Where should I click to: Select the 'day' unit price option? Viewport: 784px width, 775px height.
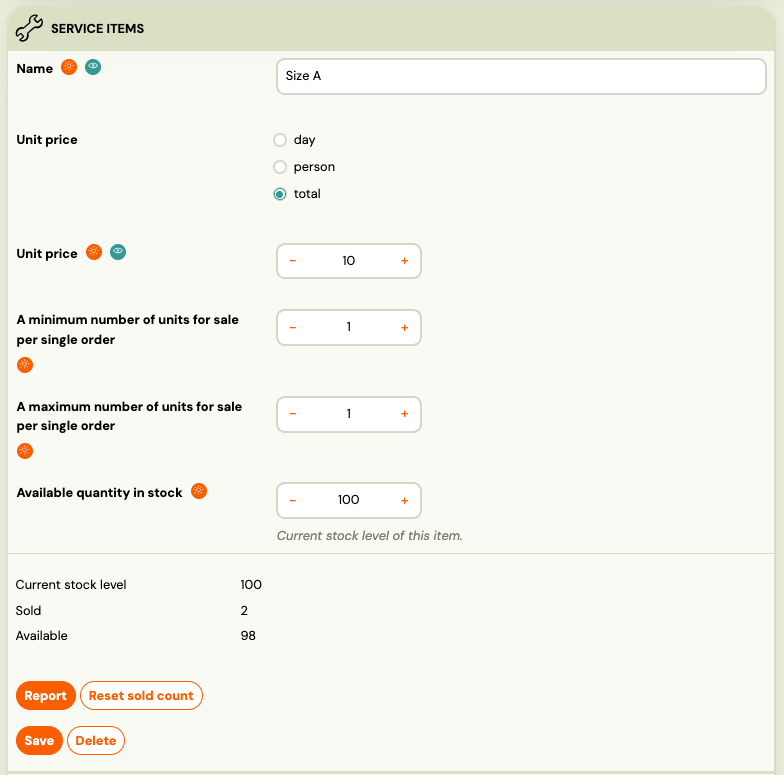(280, 140)
